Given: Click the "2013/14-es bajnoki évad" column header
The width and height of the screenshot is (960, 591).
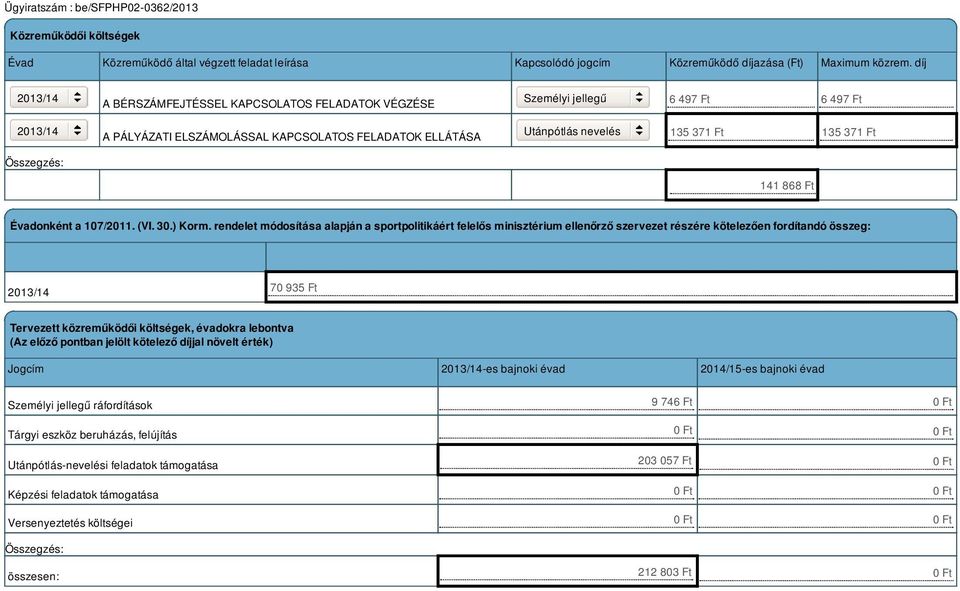Looking at the screenshot, I should [503, 369].
